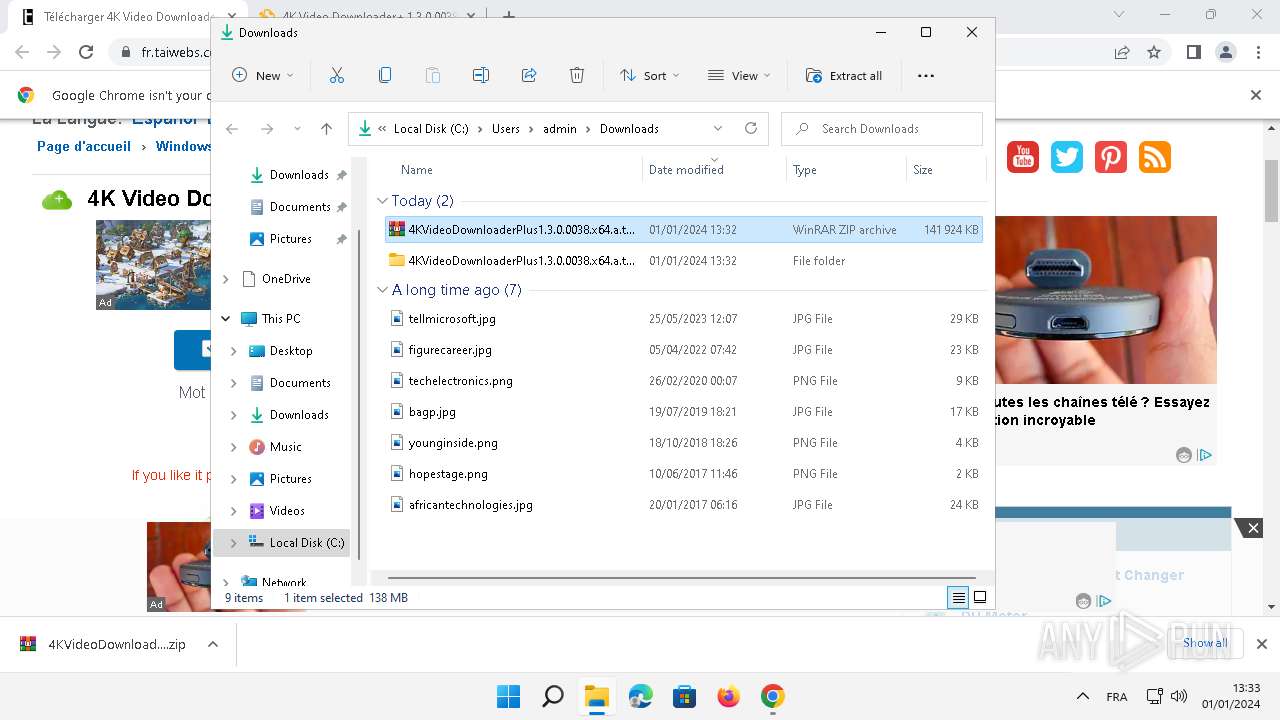The width and height of the screenshot is (1280, 720).
Task: Collapse the This PC tree node
Action: 225,319
